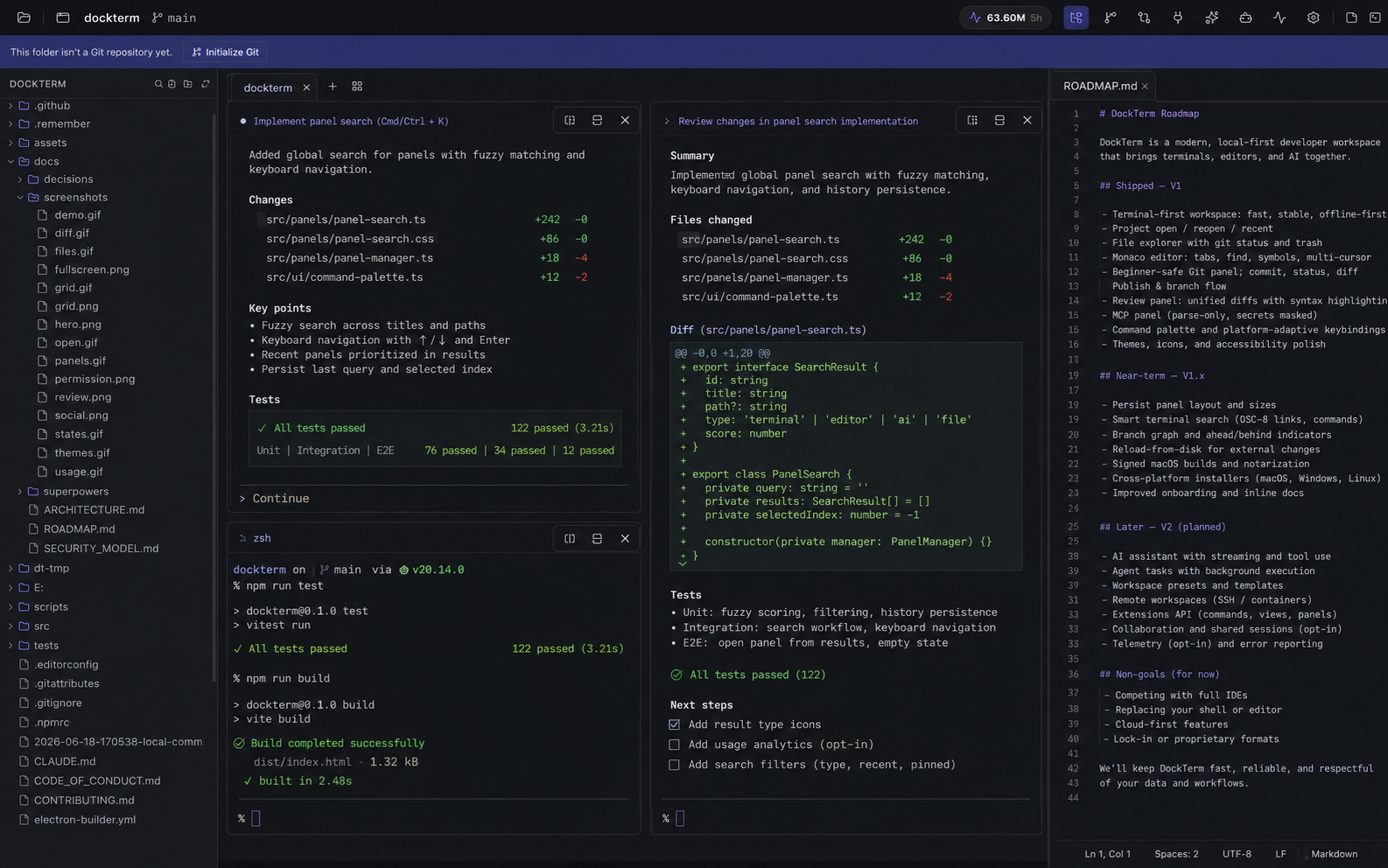Click the Ln 1, Col 1 status item

1107,854
